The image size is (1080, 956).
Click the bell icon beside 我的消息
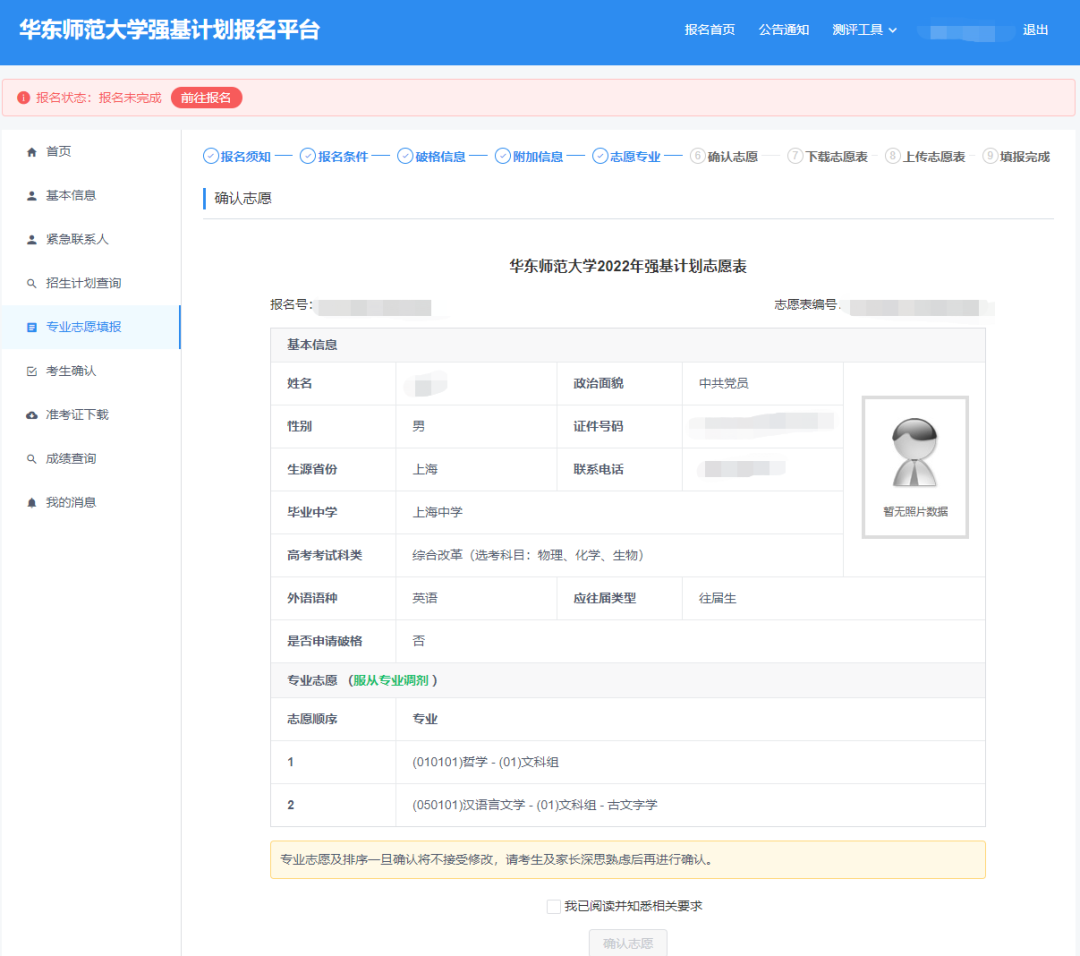pos(31,503)
